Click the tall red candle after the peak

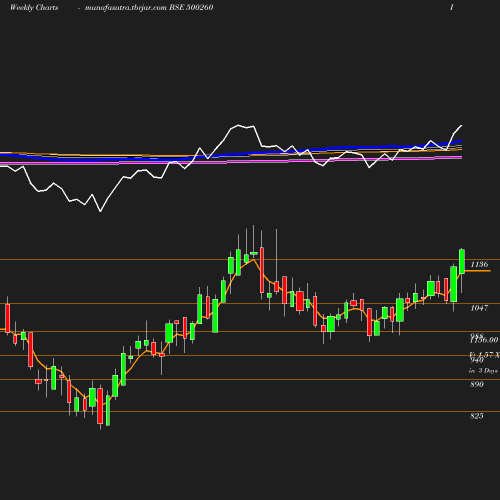(x=262, y=270)
